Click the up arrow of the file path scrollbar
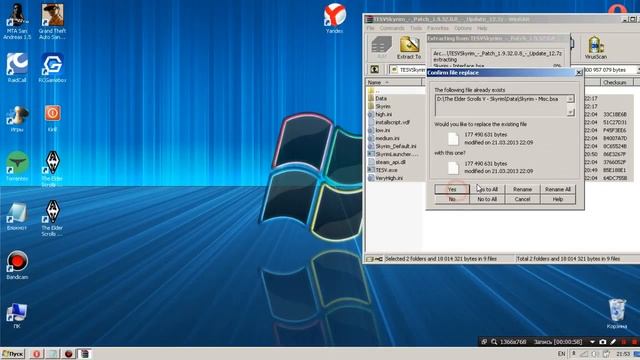 coord(571,99)
